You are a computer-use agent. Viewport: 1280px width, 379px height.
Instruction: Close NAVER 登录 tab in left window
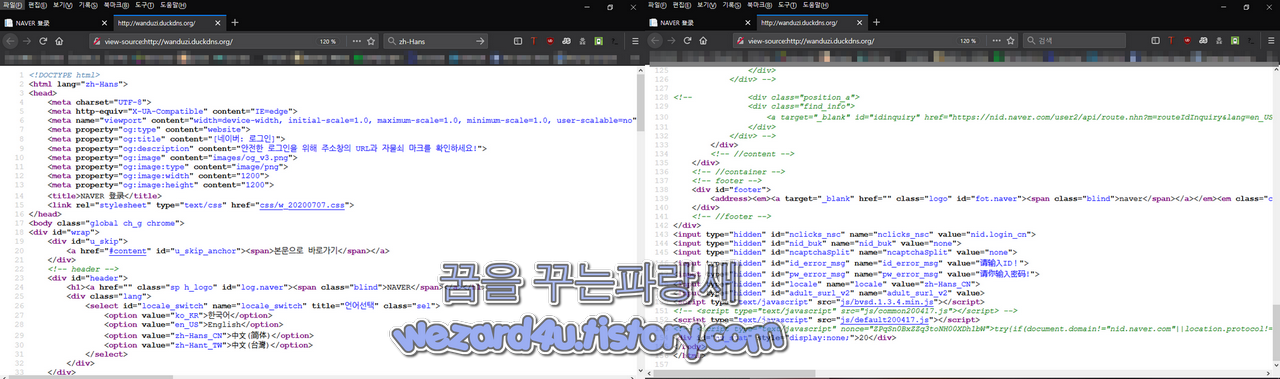pos(103,22)
